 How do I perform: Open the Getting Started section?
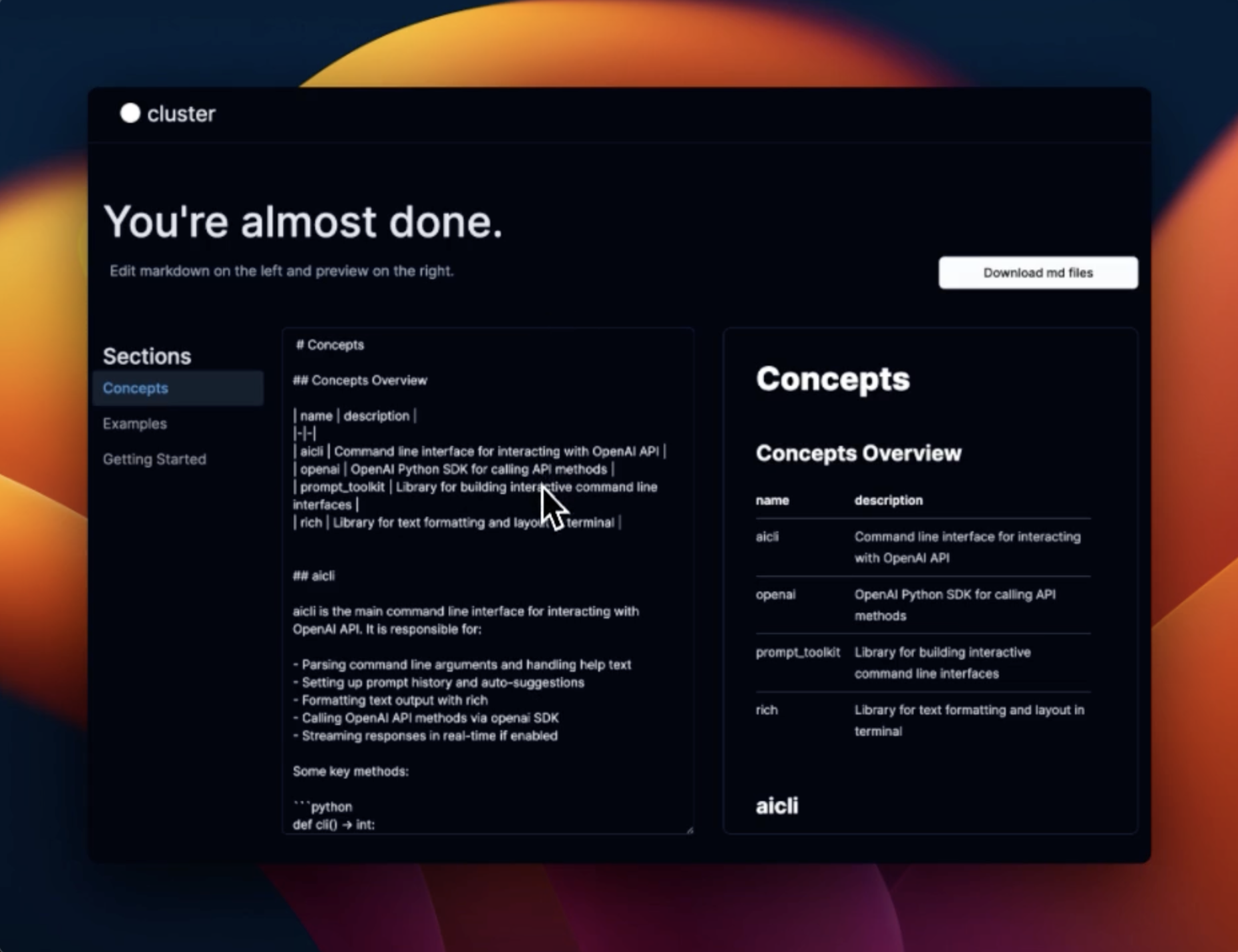(154, 459)
